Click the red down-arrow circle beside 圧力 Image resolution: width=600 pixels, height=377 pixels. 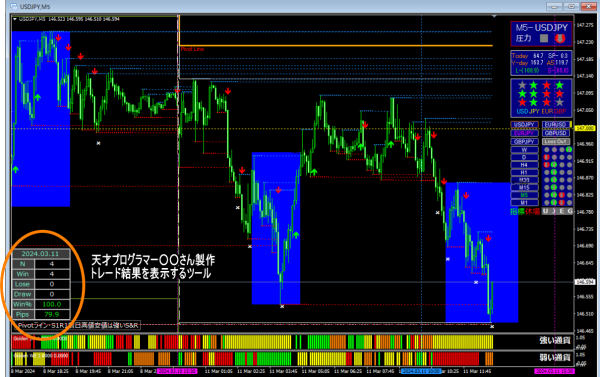[560, 38]
